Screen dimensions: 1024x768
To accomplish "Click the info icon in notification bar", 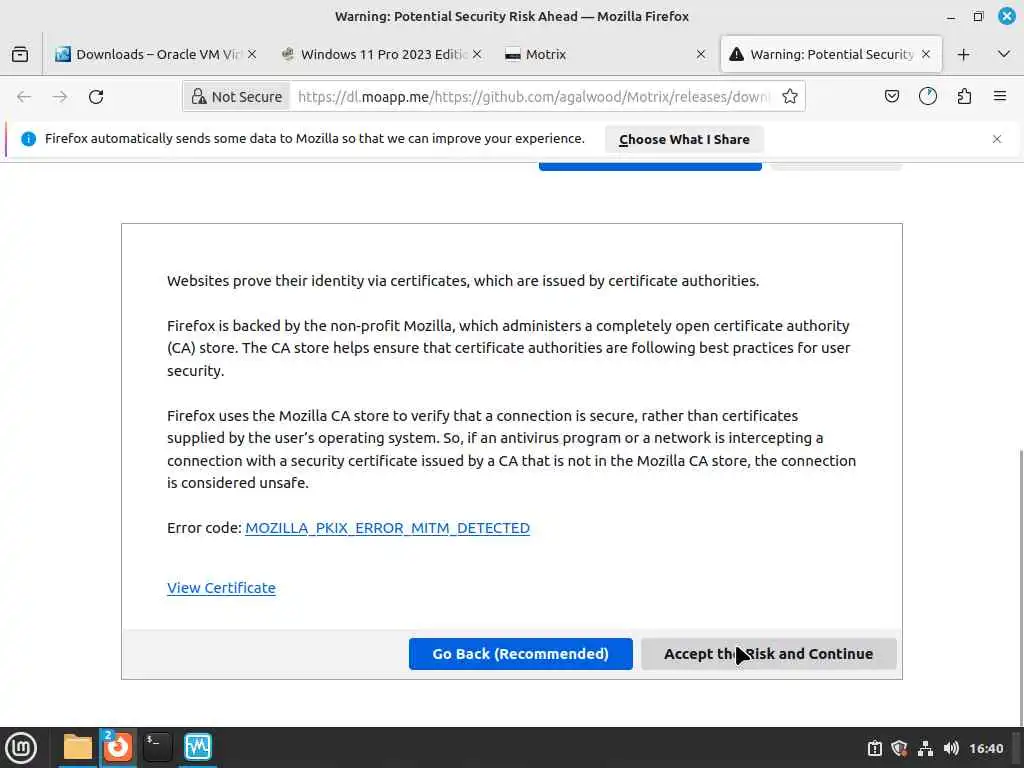I will tap(28, 139).
